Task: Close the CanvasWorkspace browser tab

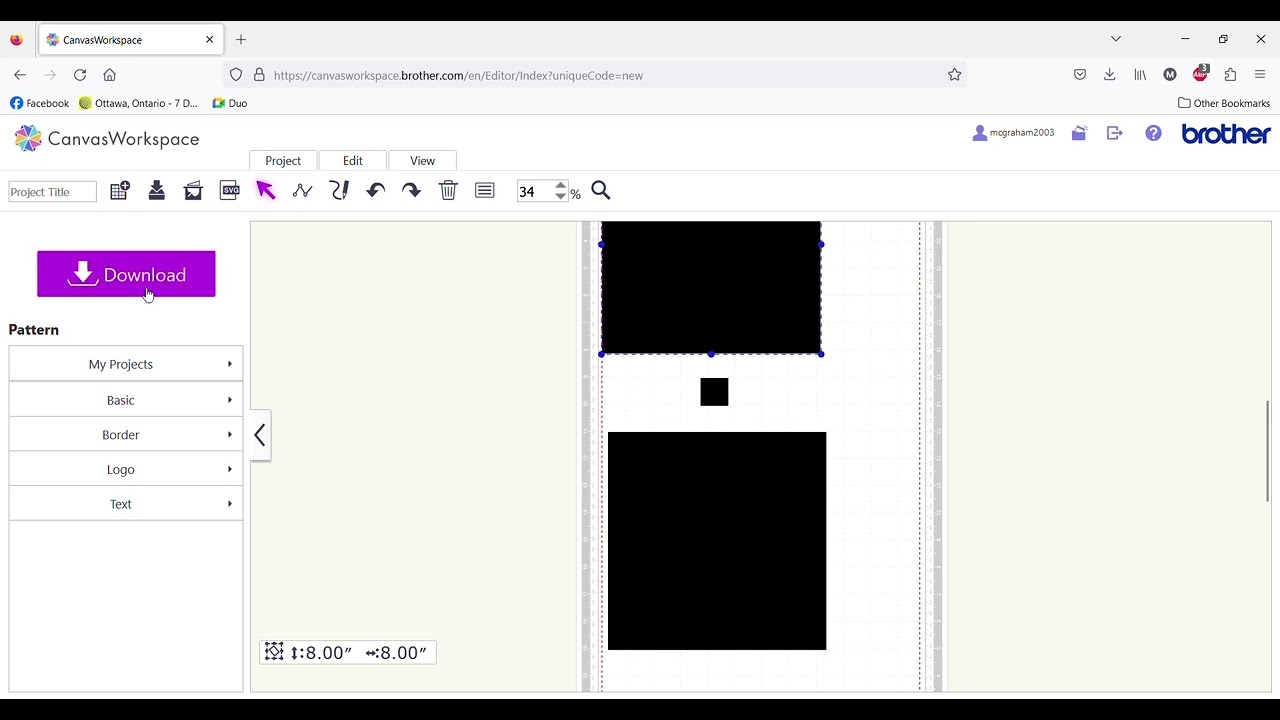Action: coord(209,40)
